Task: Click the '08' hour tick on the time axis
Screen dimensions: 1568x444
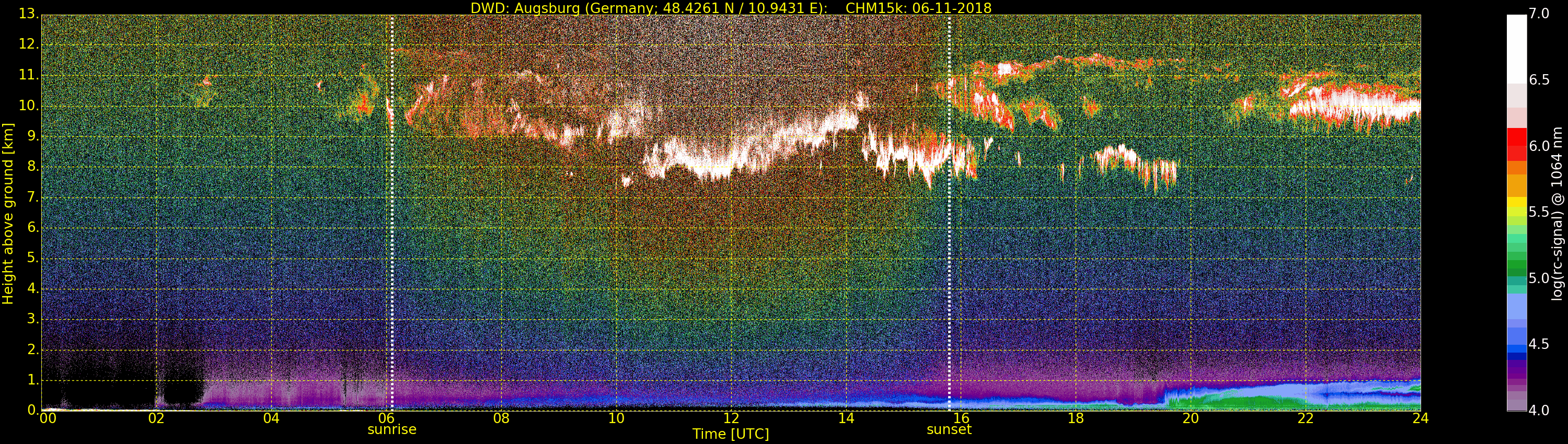Action: [501, 418]
